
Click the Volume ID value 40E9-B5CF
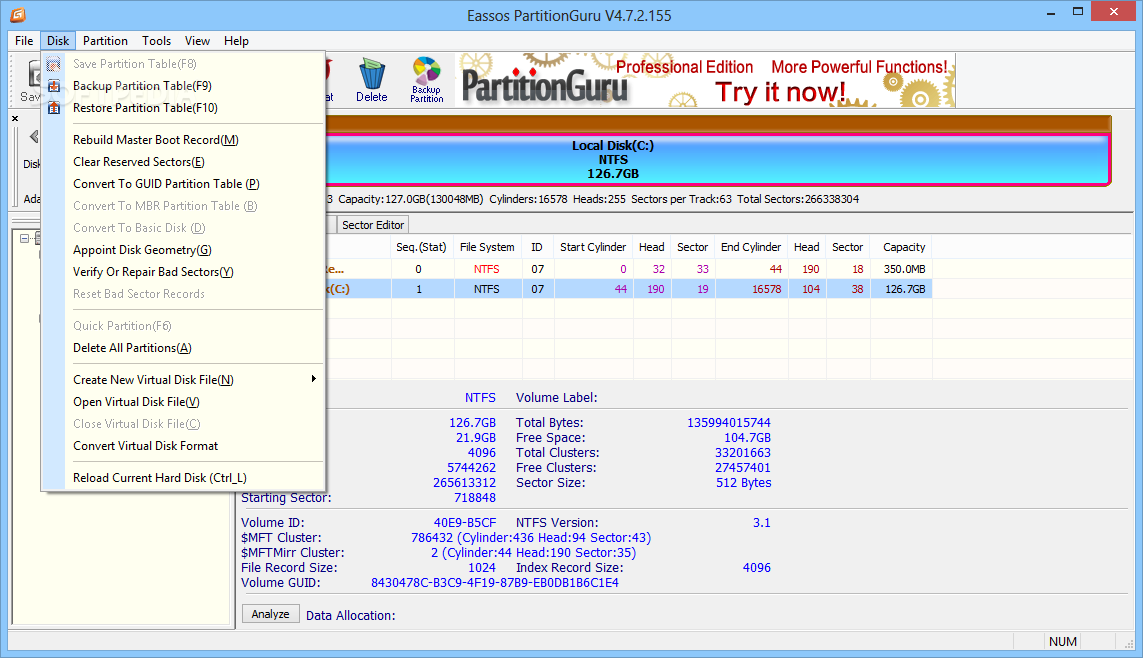tap(464, 522)
